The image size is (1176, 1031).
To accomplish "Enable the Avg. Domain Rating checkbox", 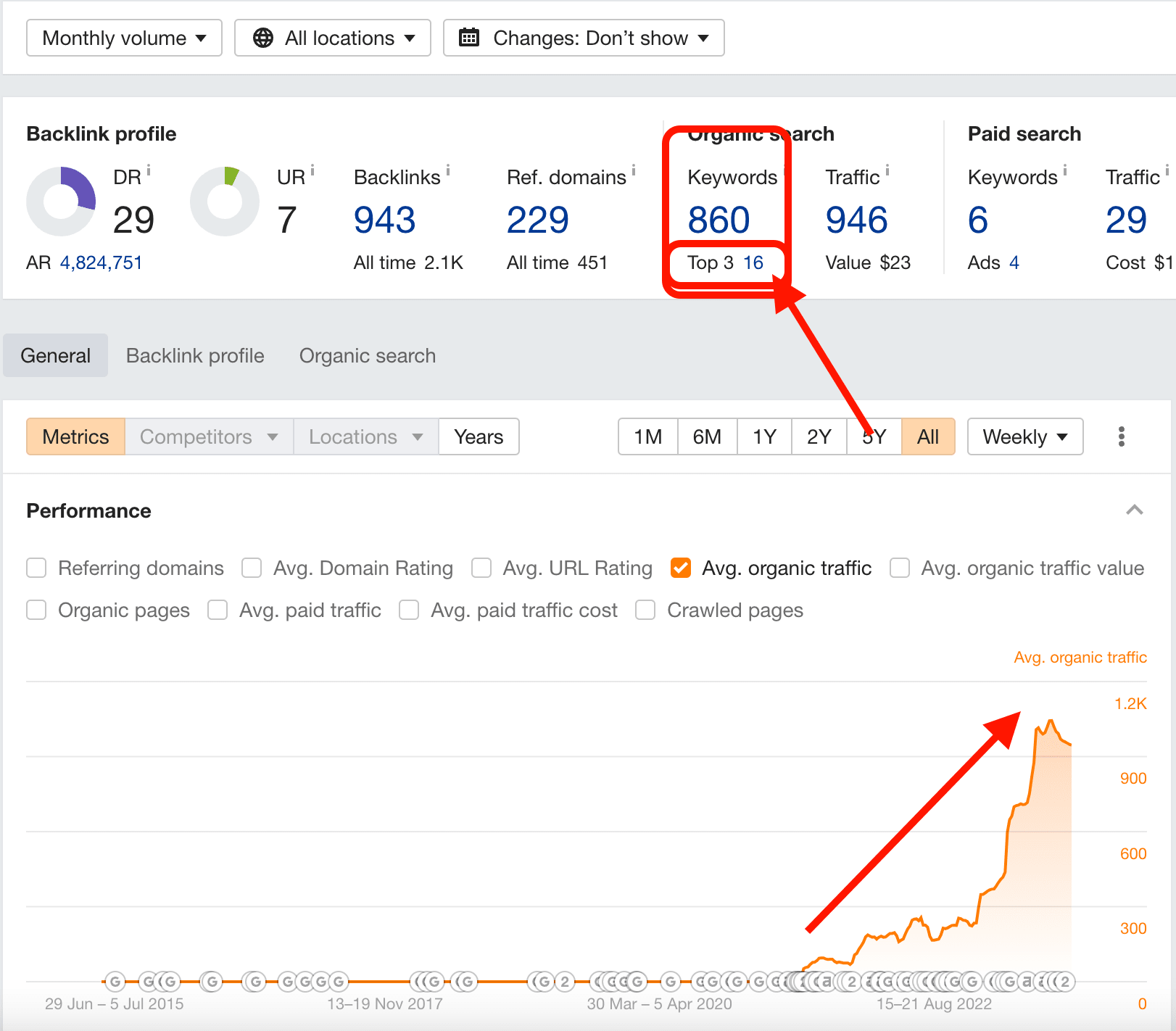I will pyautogui.click(x=252, y=568).
